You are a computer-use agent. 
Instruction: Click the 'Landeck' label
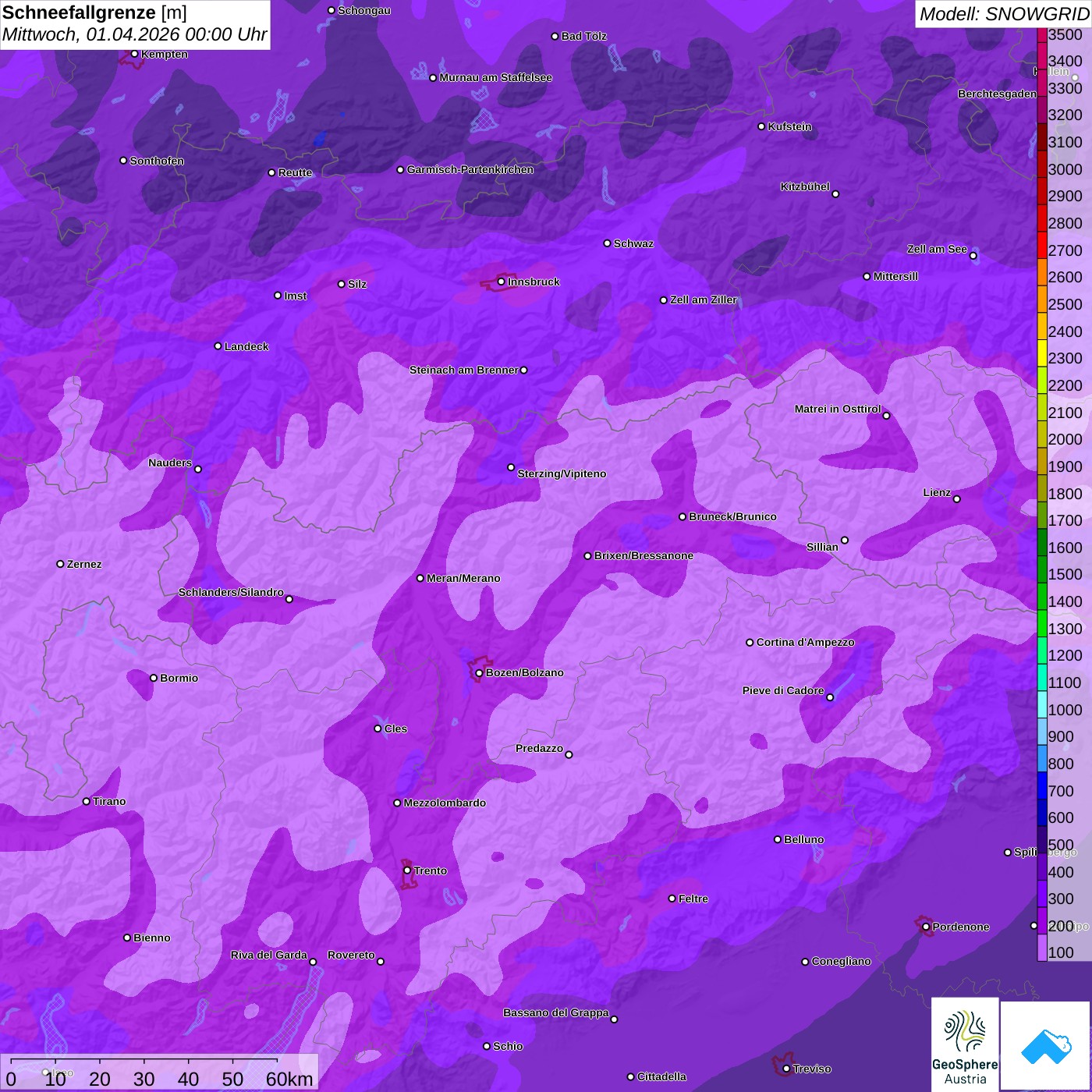pos(246,346)
